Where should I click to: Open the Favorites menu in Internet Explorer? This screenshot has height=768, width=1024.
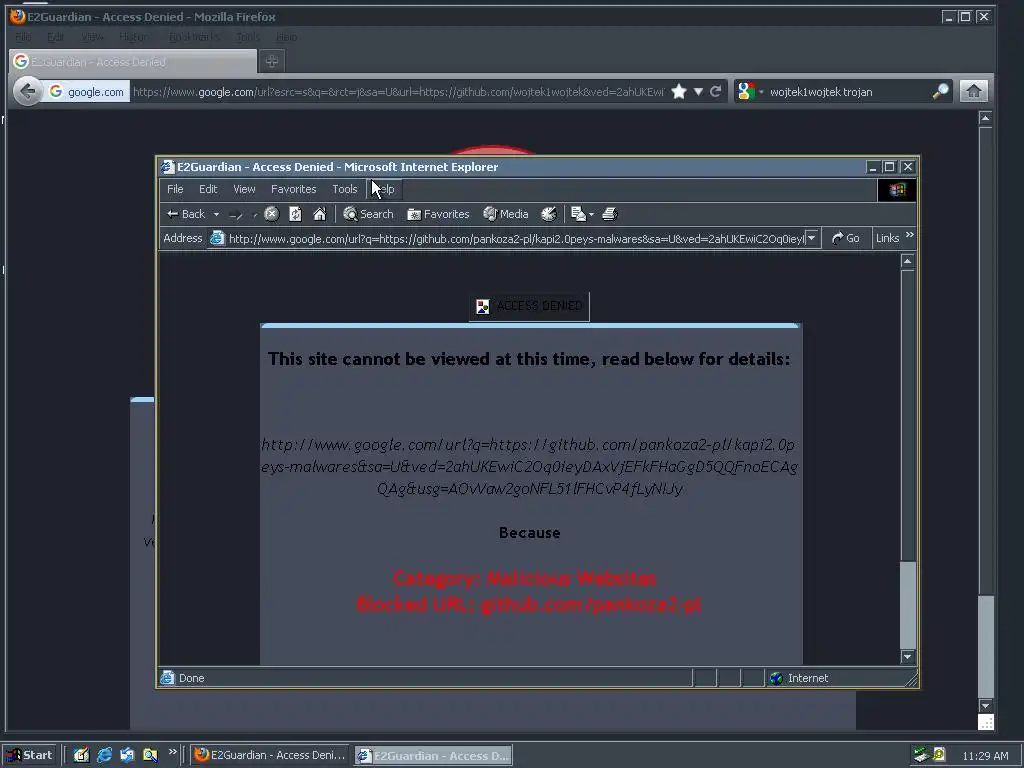tap(293, 189)
